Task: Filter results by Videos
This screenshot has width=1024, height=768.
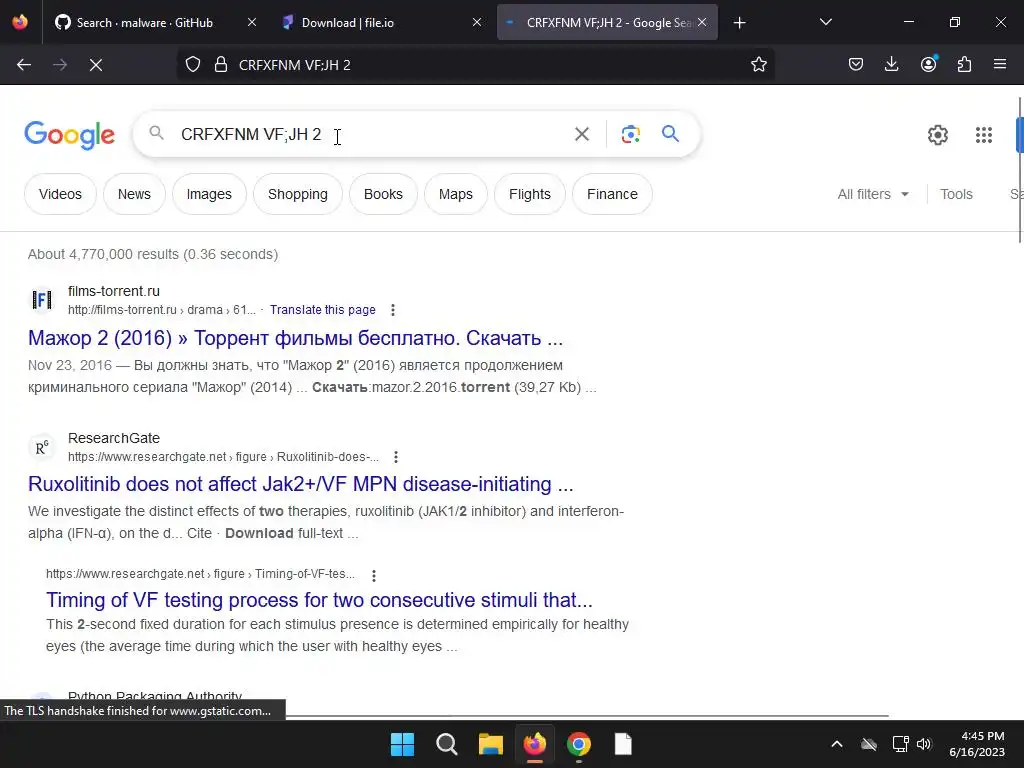Action: (60, 194)
